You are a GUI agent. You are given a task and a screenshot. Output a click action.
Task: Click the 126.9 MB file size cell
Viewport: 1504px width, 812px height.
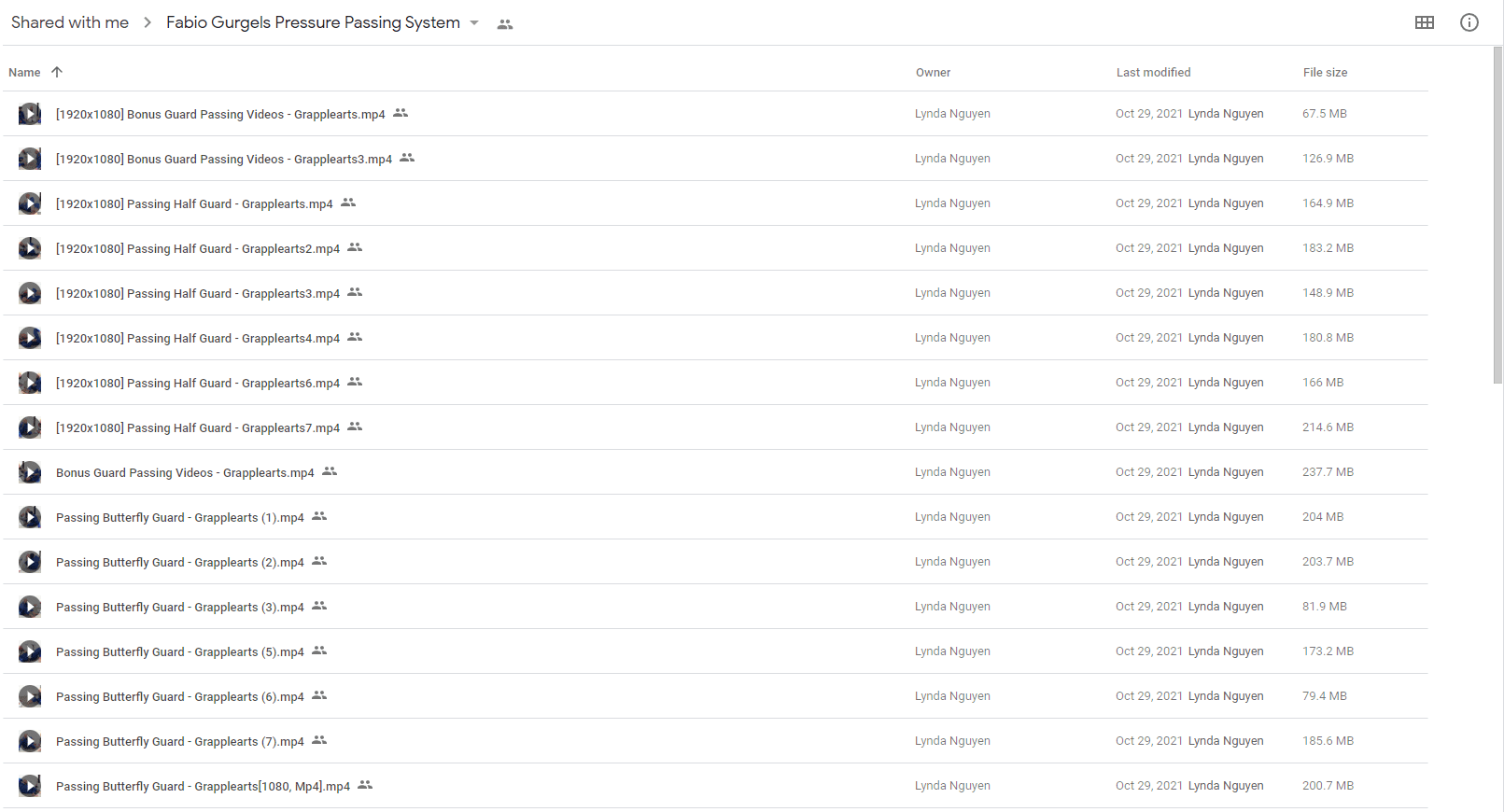click(x=1328, y=159)
